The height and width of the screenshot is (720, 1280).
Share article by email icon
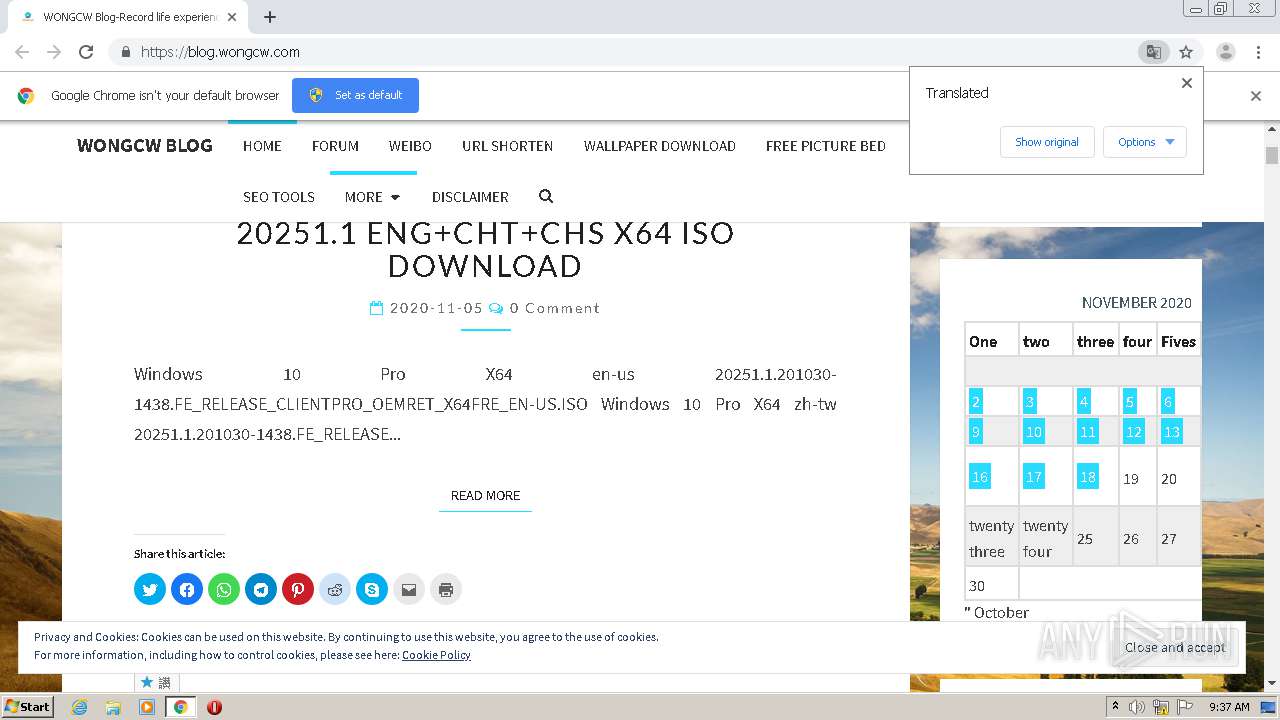point(409,589)
